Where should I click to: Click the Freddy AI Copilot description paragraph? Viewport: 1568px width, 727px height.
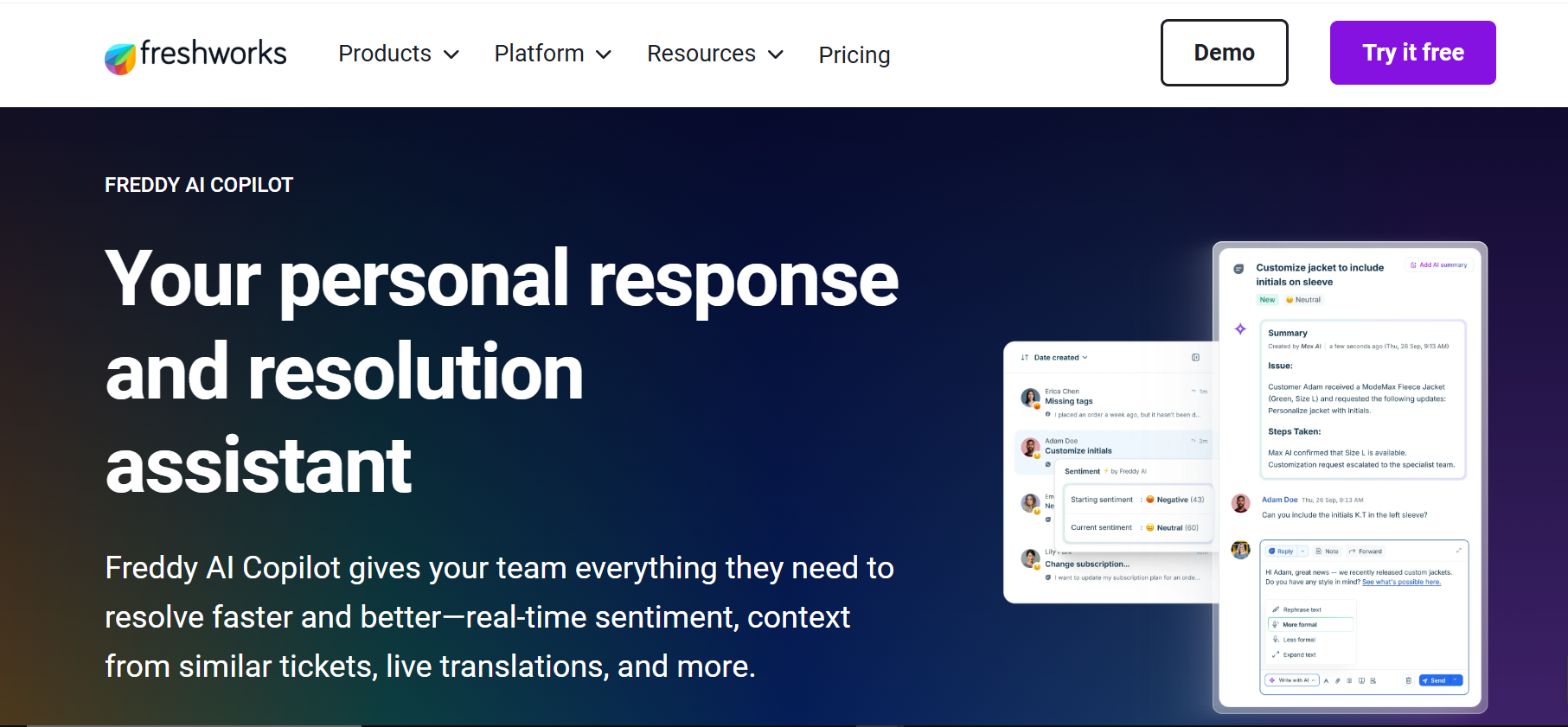click(x=499, y=617)
